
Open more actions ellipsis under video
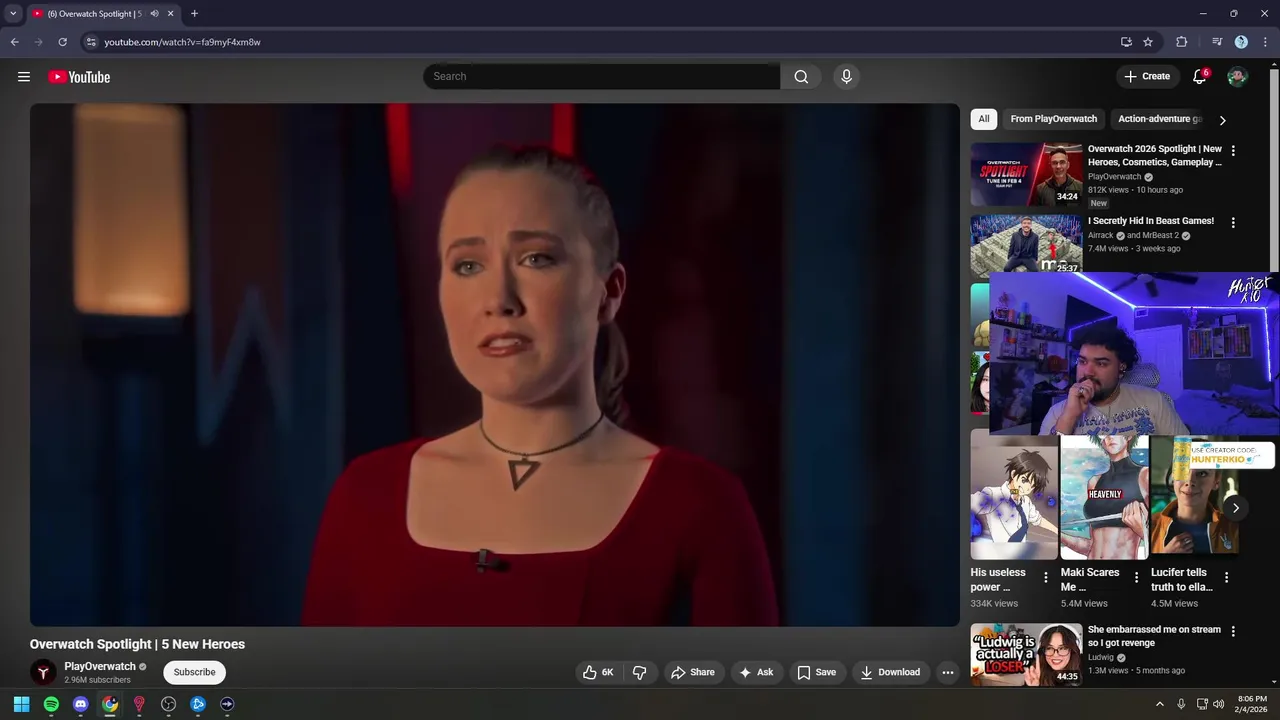pyautogui.click(x=948, y=672)
